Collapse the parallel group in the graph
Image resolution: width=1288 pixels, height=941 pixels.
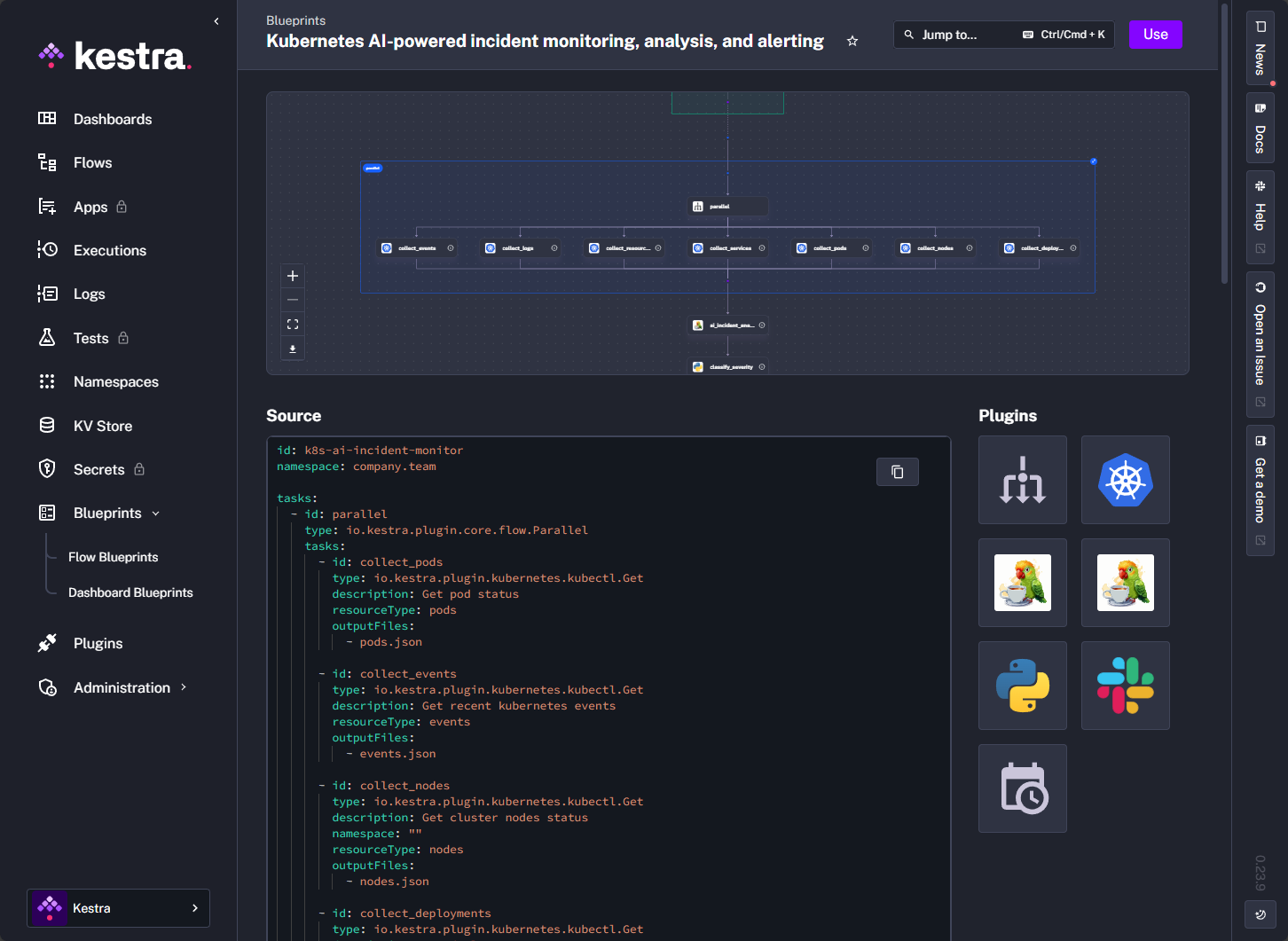(x=1094, y=161)
